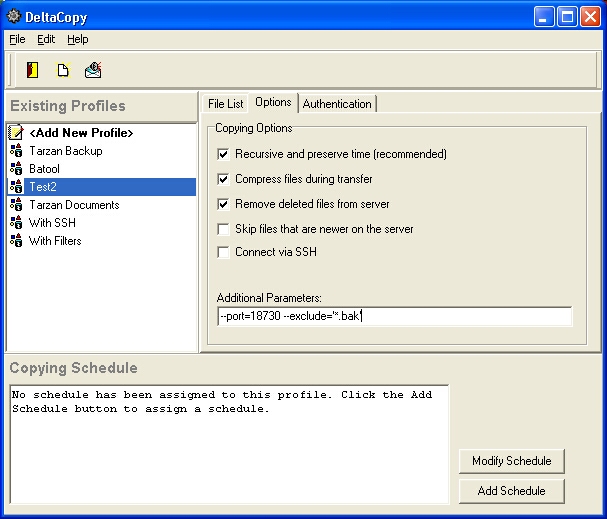Open the Edit menu
This screenshot has width=607, height=519.
[x=46, y=39]
